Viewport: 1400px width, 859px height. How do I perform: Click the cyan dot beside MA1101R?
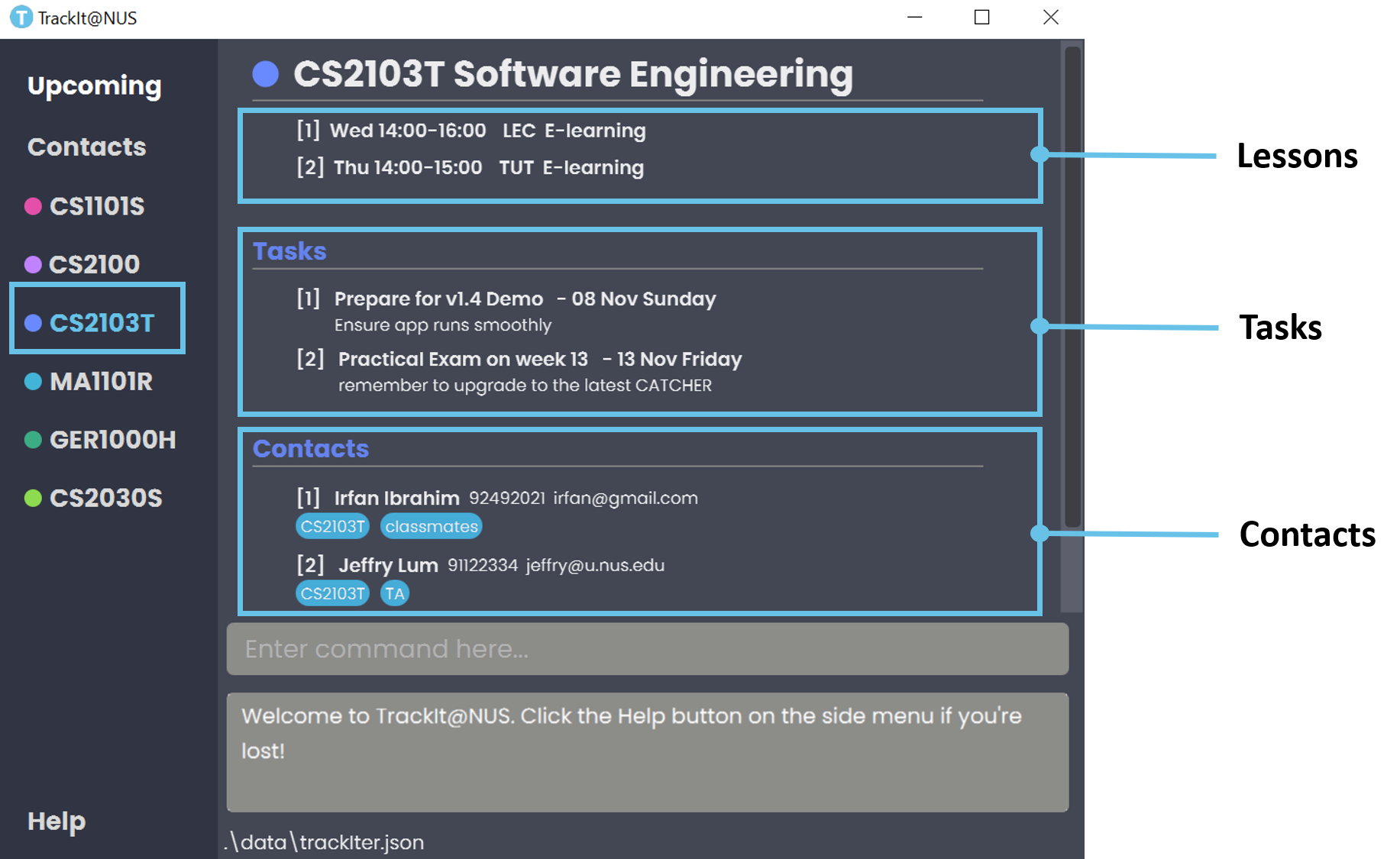pos(33,381)
